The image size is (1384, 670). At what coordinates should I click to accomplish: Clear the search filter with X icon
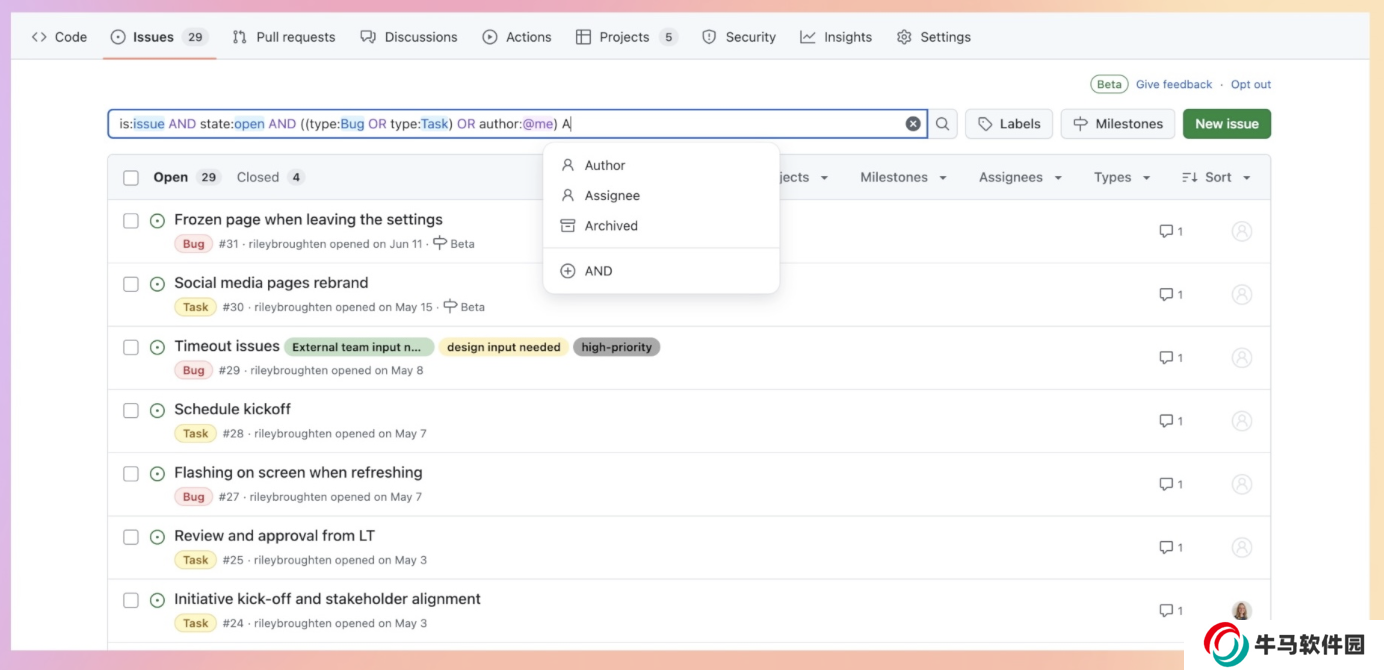[913, 124]
